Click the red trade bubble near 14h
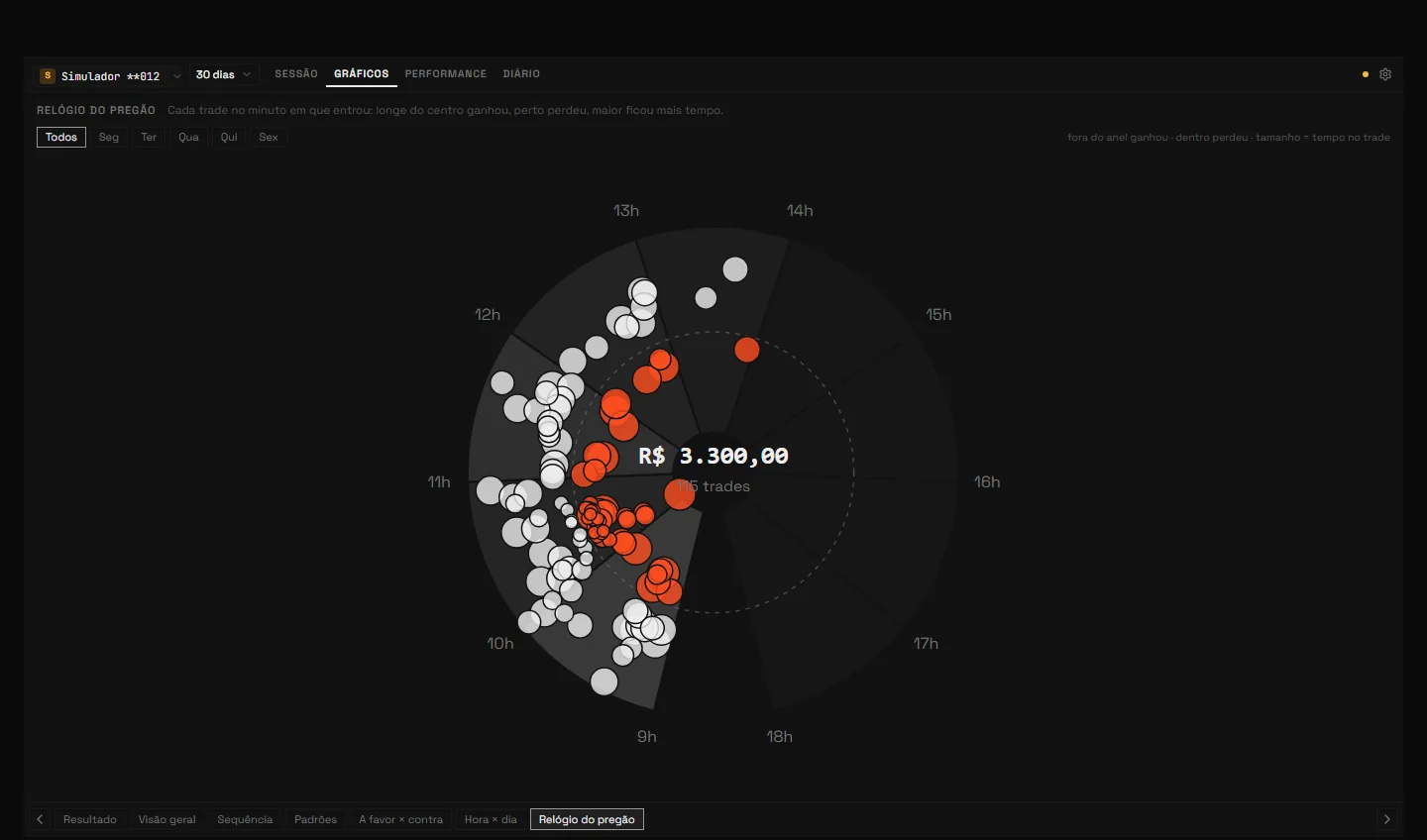Image resolution: width=1427 pixels, height=840 pixels. click(747, 350)
